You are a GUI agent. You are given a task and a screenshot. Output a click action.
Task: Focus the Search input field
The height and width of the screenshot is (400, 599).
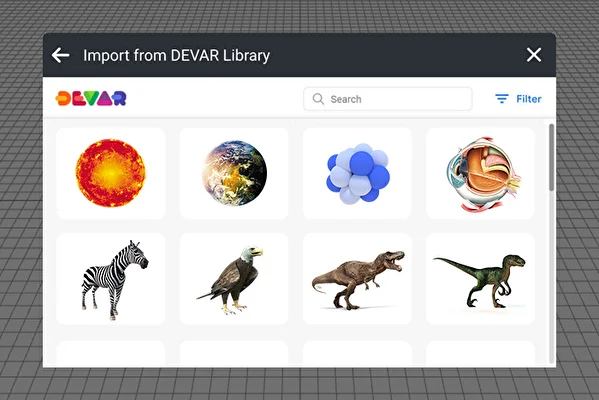(388, 99)
